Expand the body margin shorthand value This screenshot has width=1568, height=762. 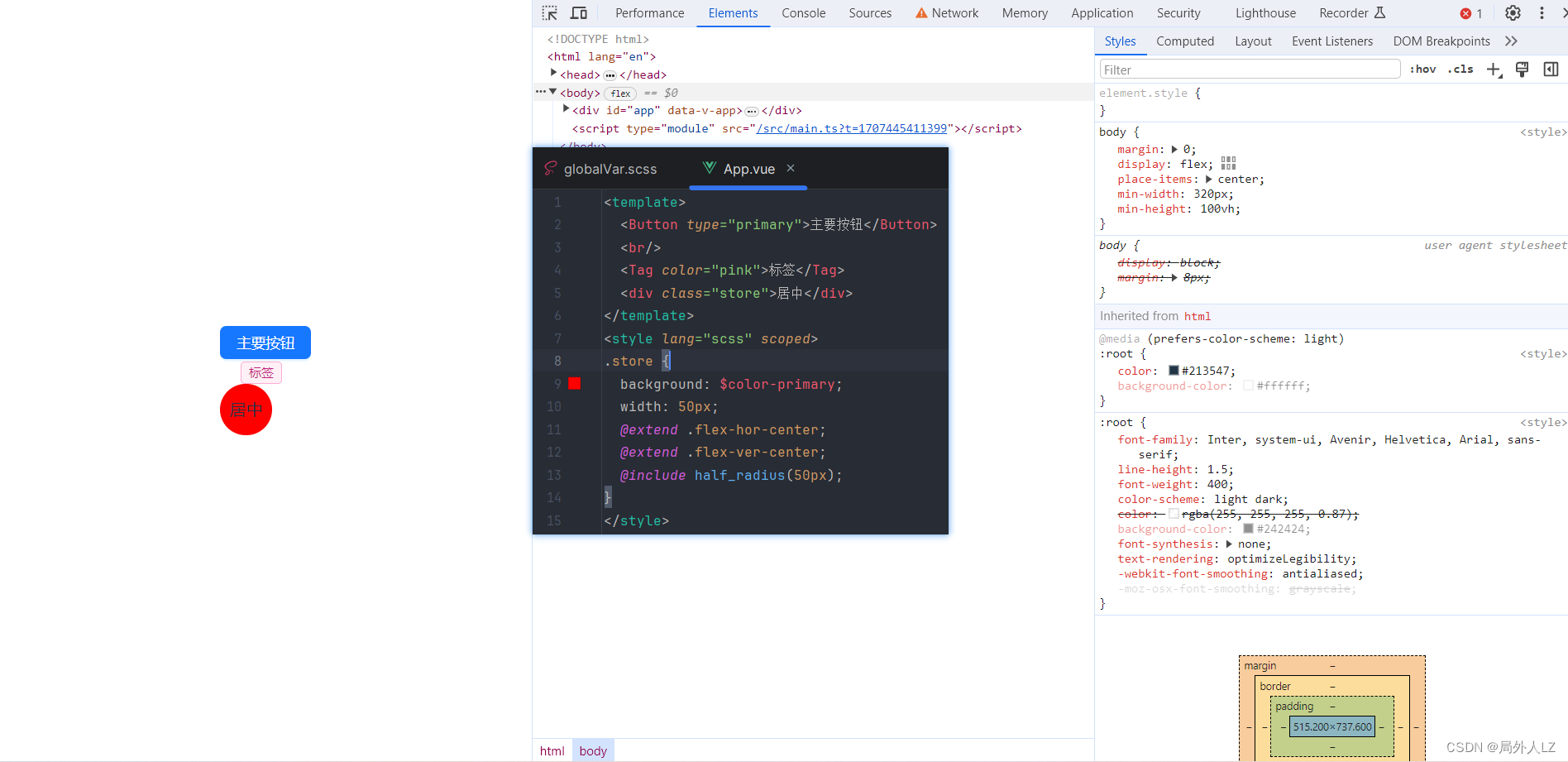tap(1174, 150)
